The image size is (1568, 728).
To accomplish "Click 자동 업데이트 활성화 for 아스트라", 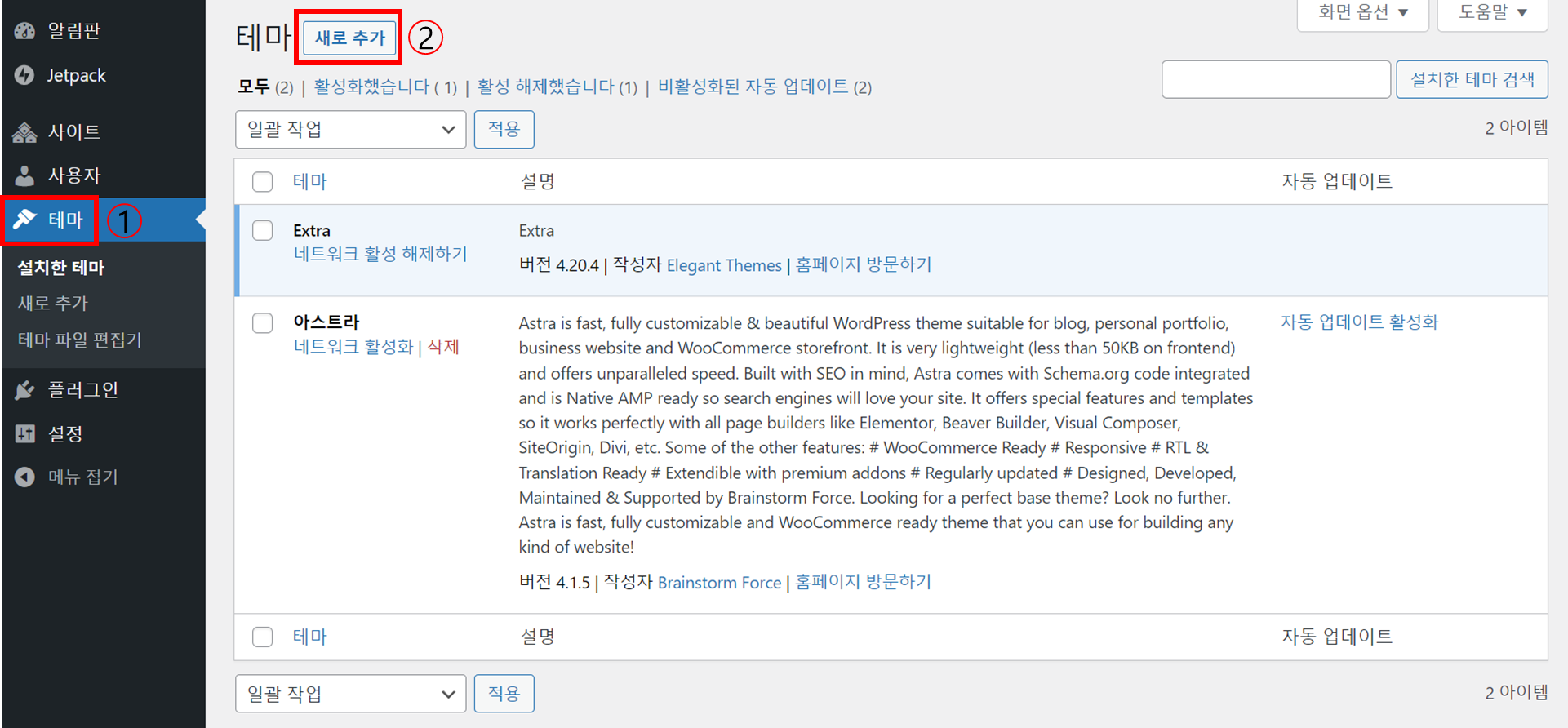I will pyautogui.click(x=1359, y=322).
